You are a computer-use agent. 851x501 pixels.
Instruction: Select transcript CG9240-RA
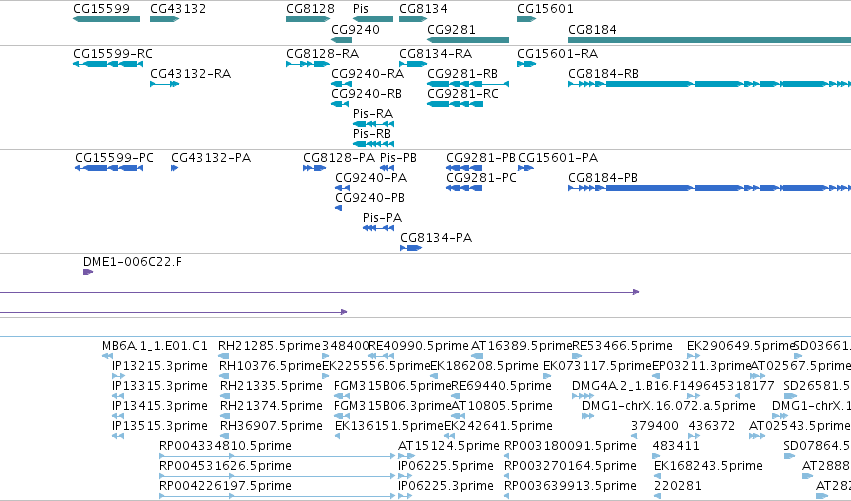pos(341,84)
